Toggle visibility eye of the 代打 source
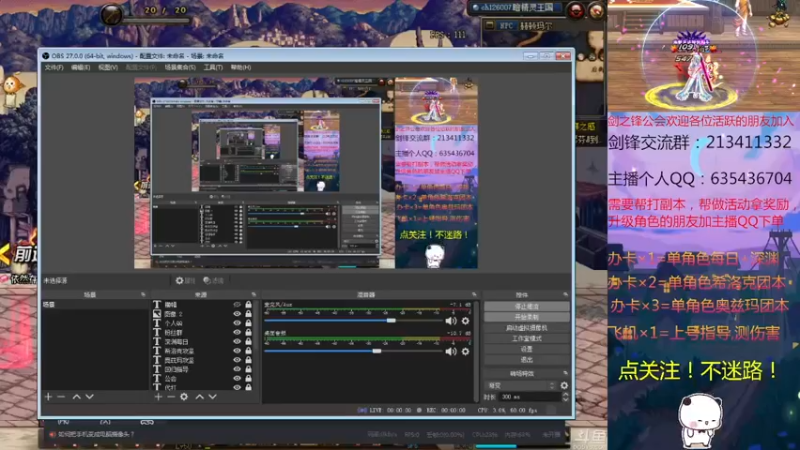 (237, 387)
